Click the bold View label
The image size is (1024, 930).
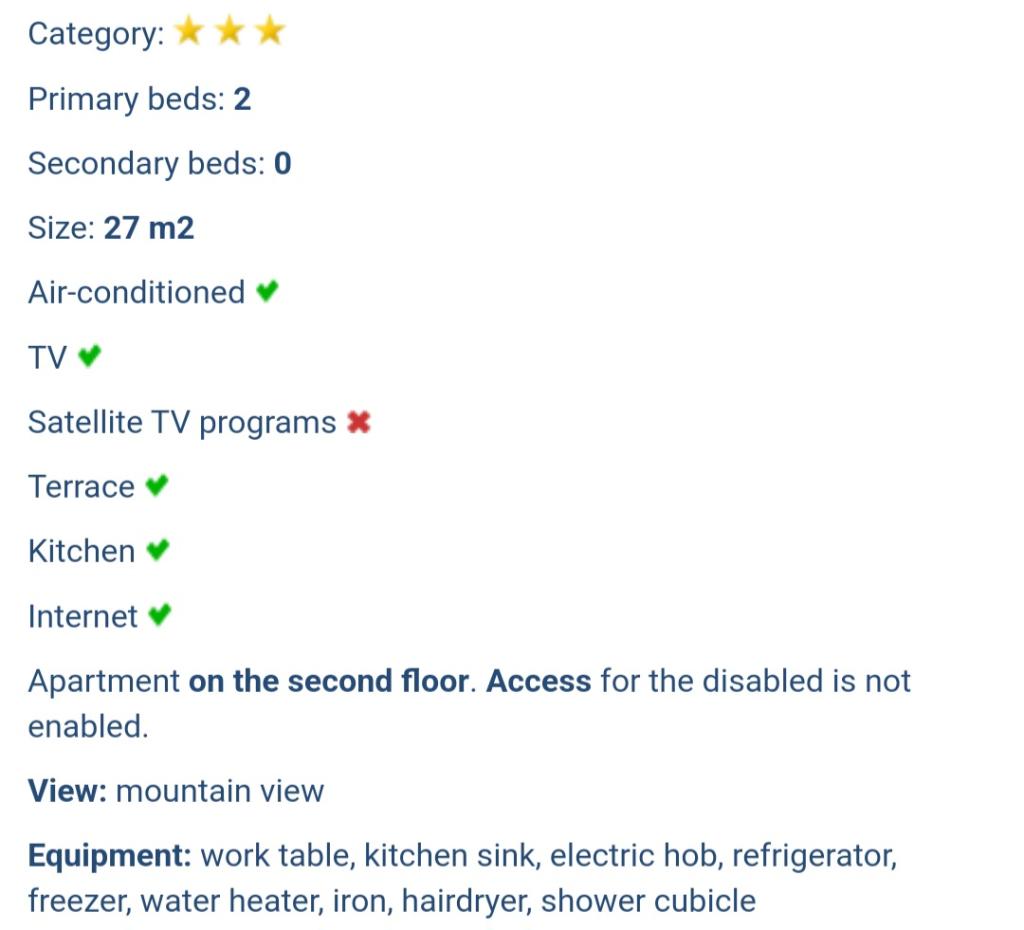point(67,791)
